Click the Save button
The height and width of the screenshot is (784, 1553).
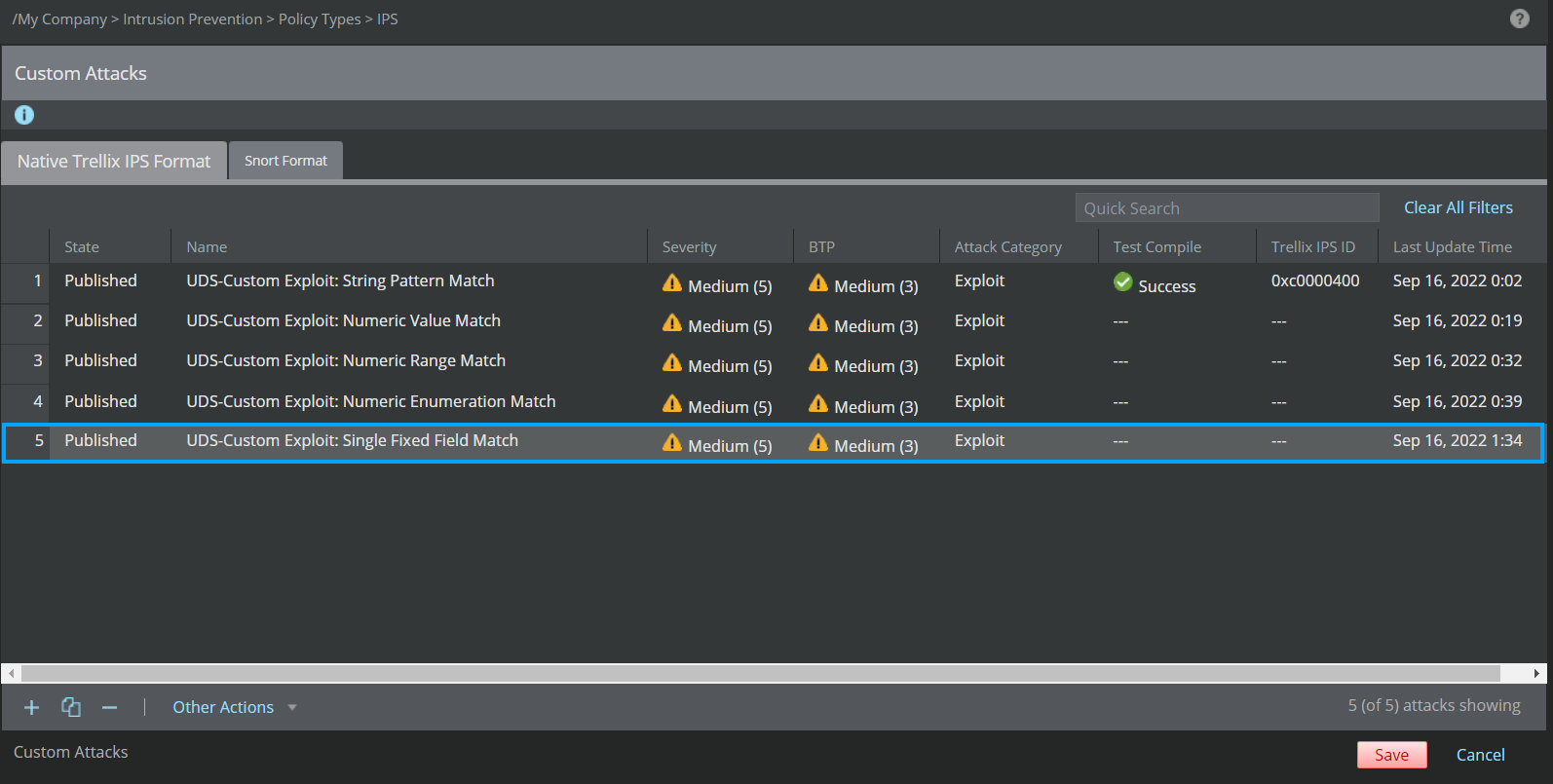pyautogui.click(x=1391, y=755)
